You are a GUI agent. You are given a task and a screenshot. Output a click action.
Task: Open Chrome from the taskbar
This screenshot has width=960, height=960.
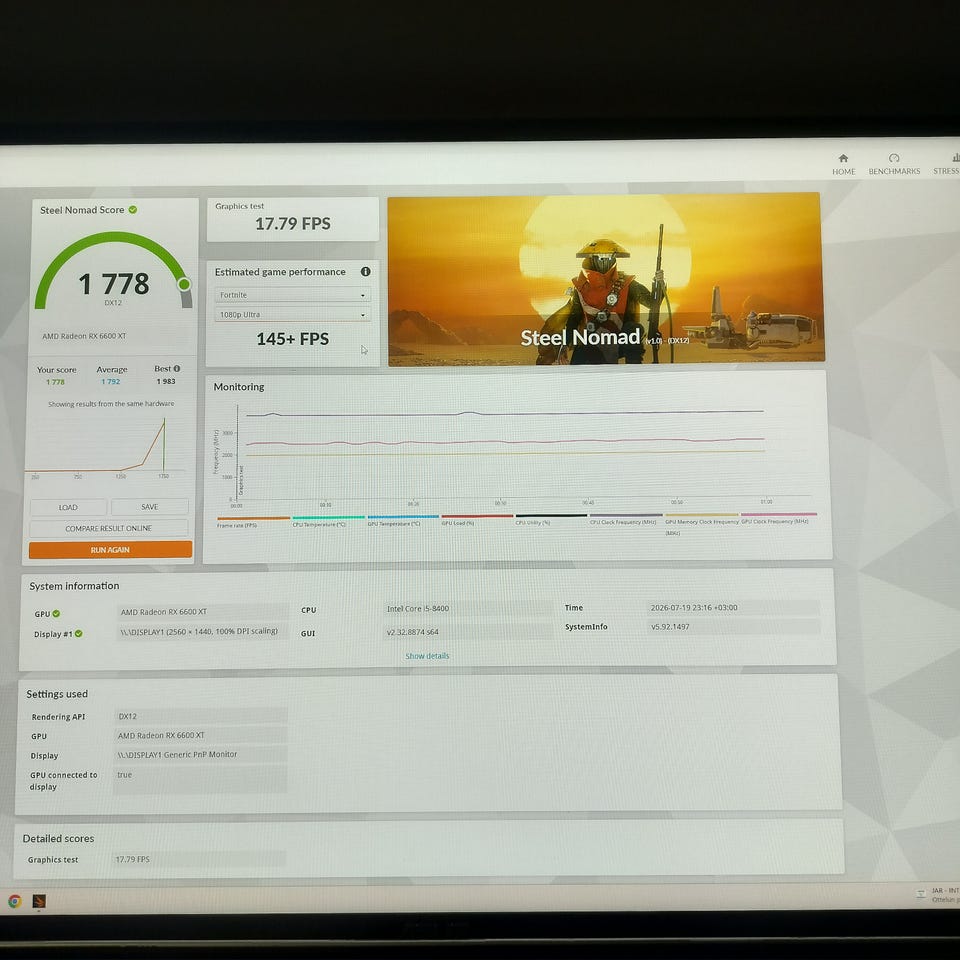[15, 901]
